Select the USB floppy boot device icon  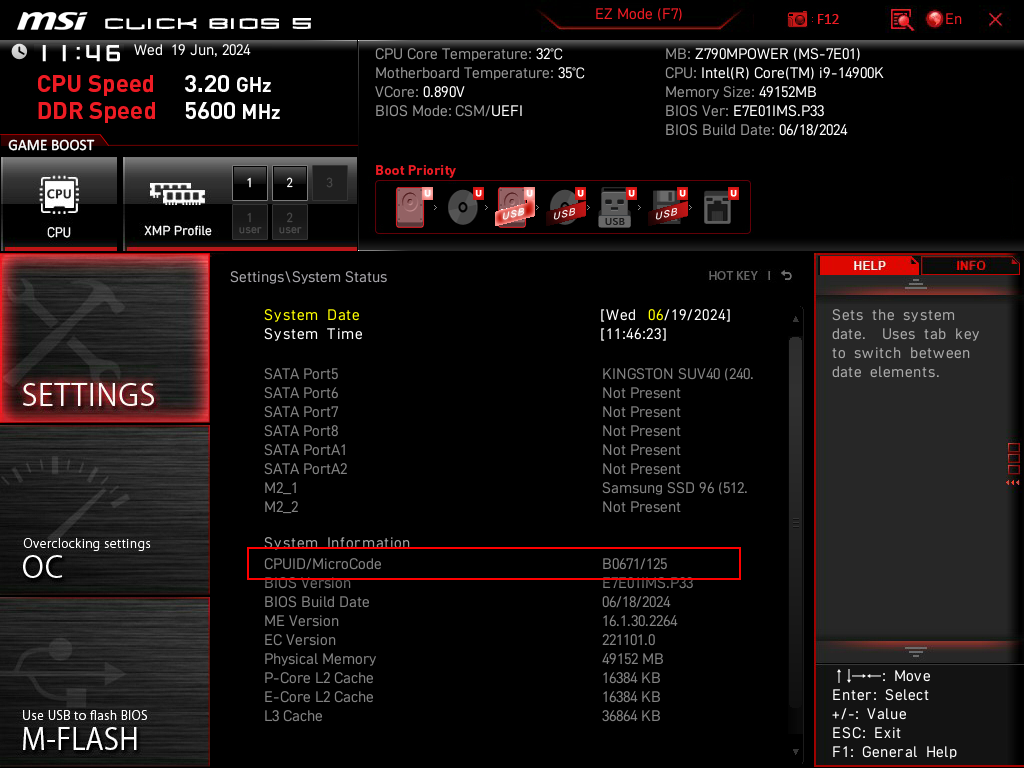667,207
